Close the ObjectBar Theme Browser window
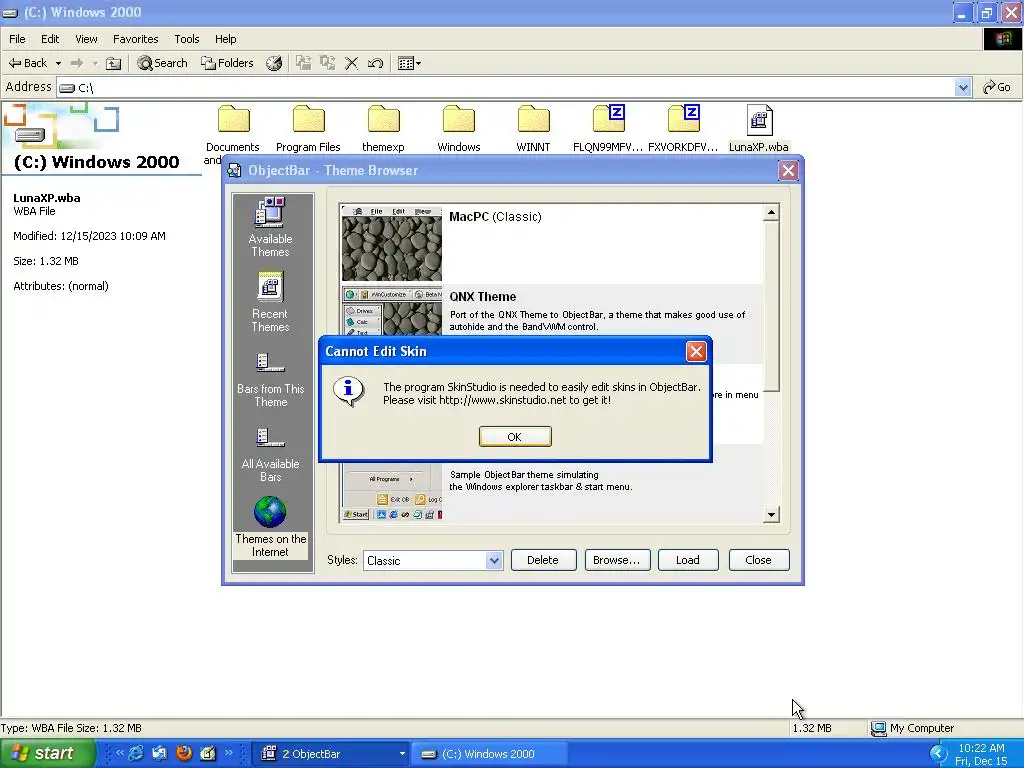1024x768 pixels. (x=788, y=170)
